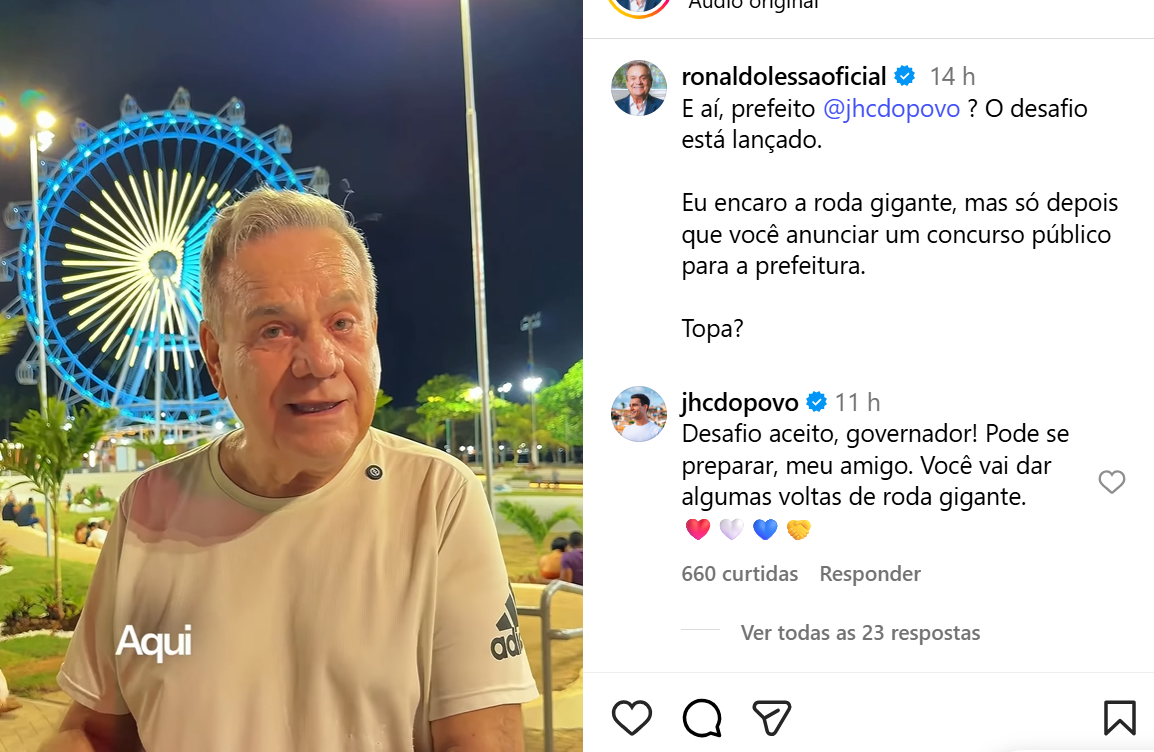Click the verified badge beside jhcdopovo

click(x=816, y=402)
